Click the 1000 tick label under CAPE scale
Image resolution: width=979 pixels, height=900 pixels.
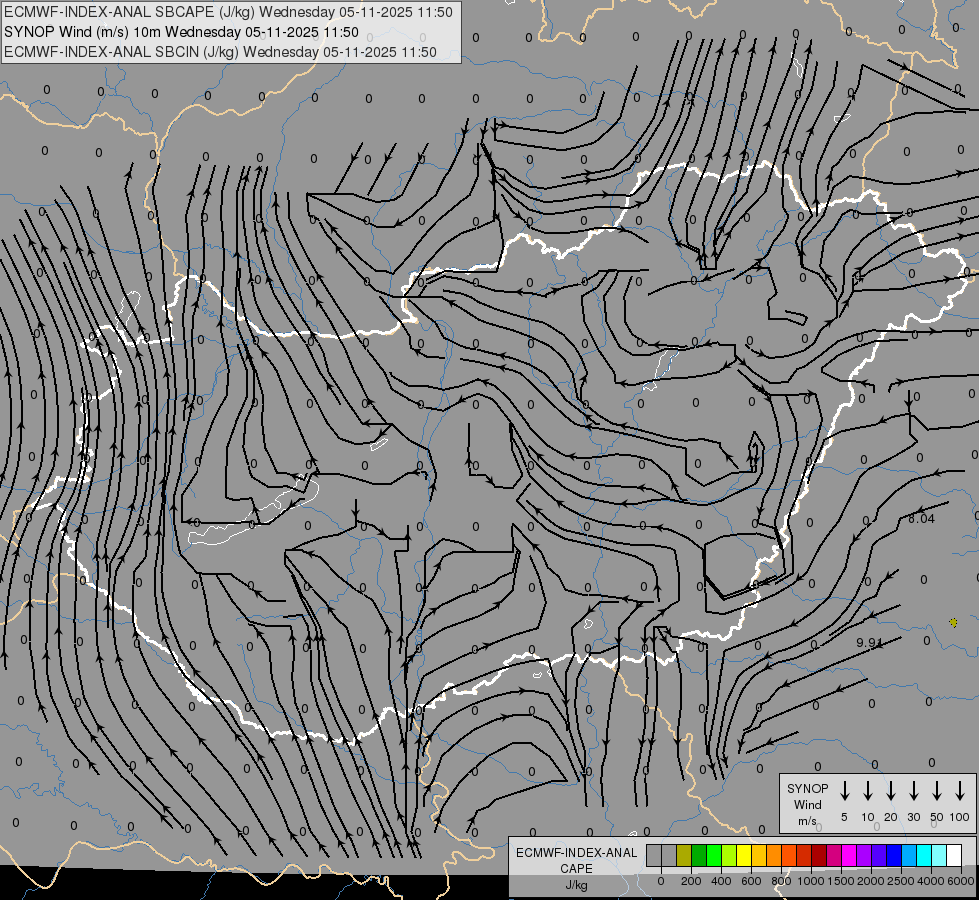point(811,881)
